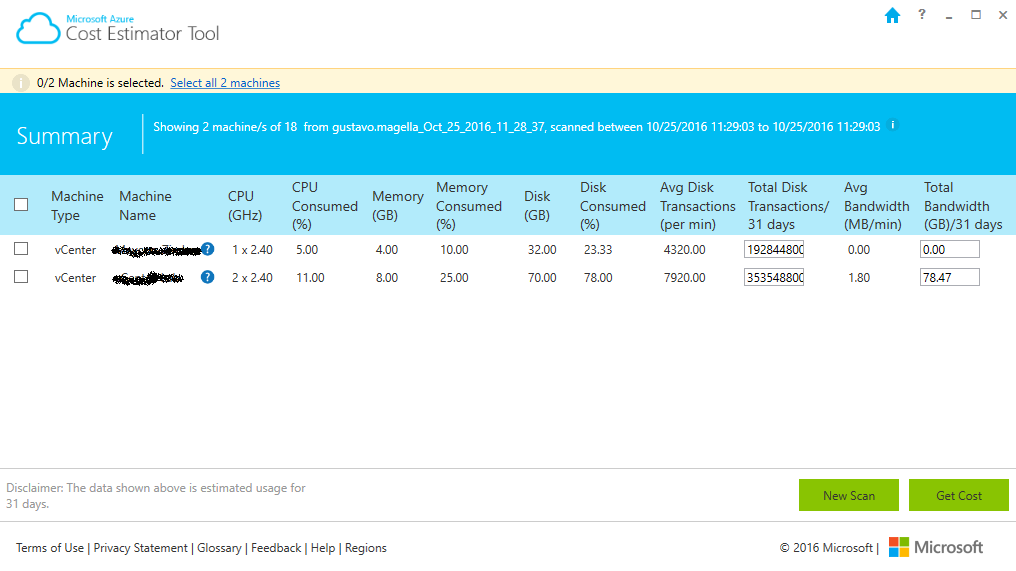Go to the Home icon

(892, 16)
